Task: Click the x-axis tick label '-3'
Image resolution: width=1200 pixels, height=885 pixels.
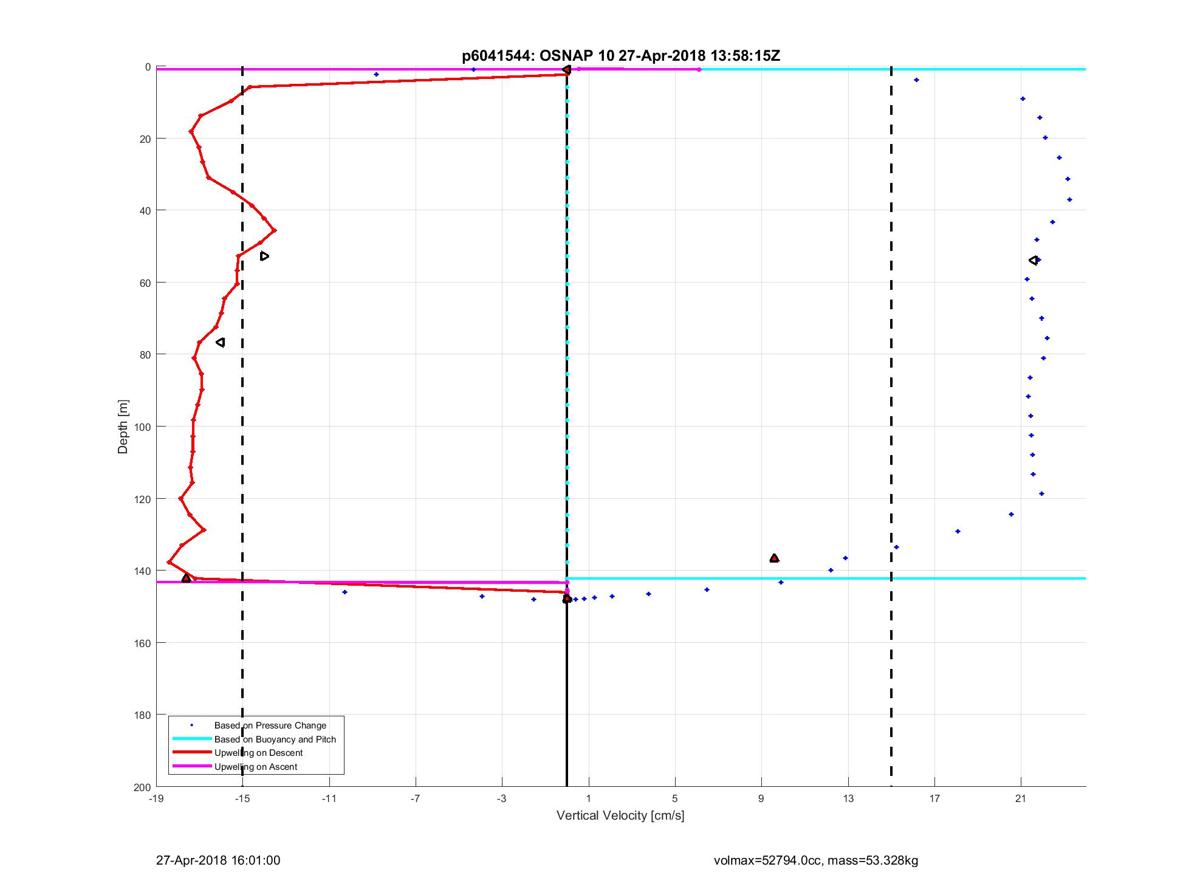Action: (x=502, y=799)
